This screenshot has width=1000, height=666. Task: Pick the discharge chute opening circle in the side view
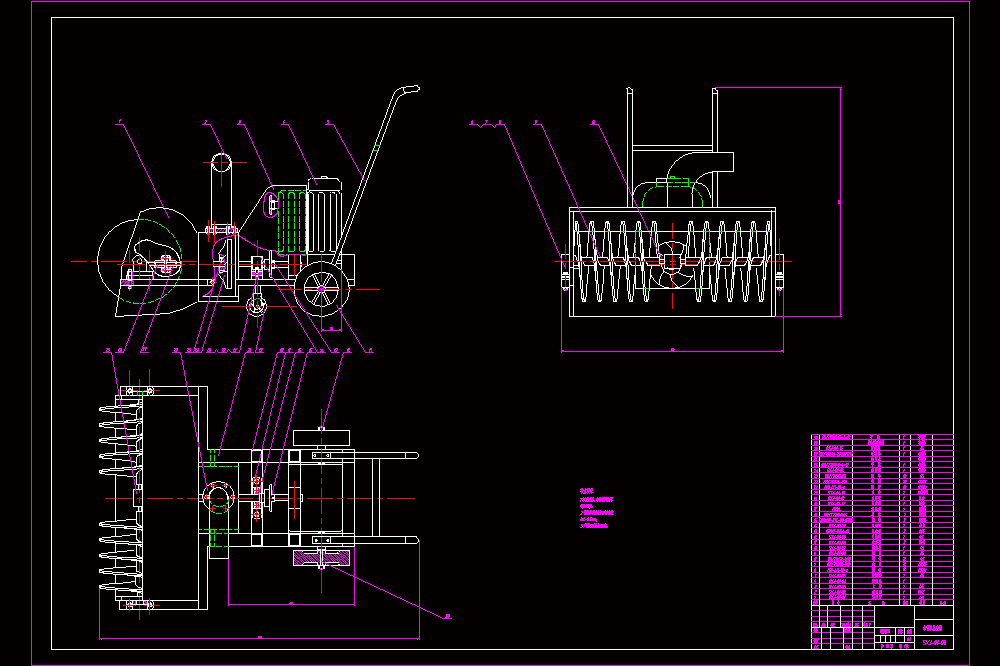[221, 163]
